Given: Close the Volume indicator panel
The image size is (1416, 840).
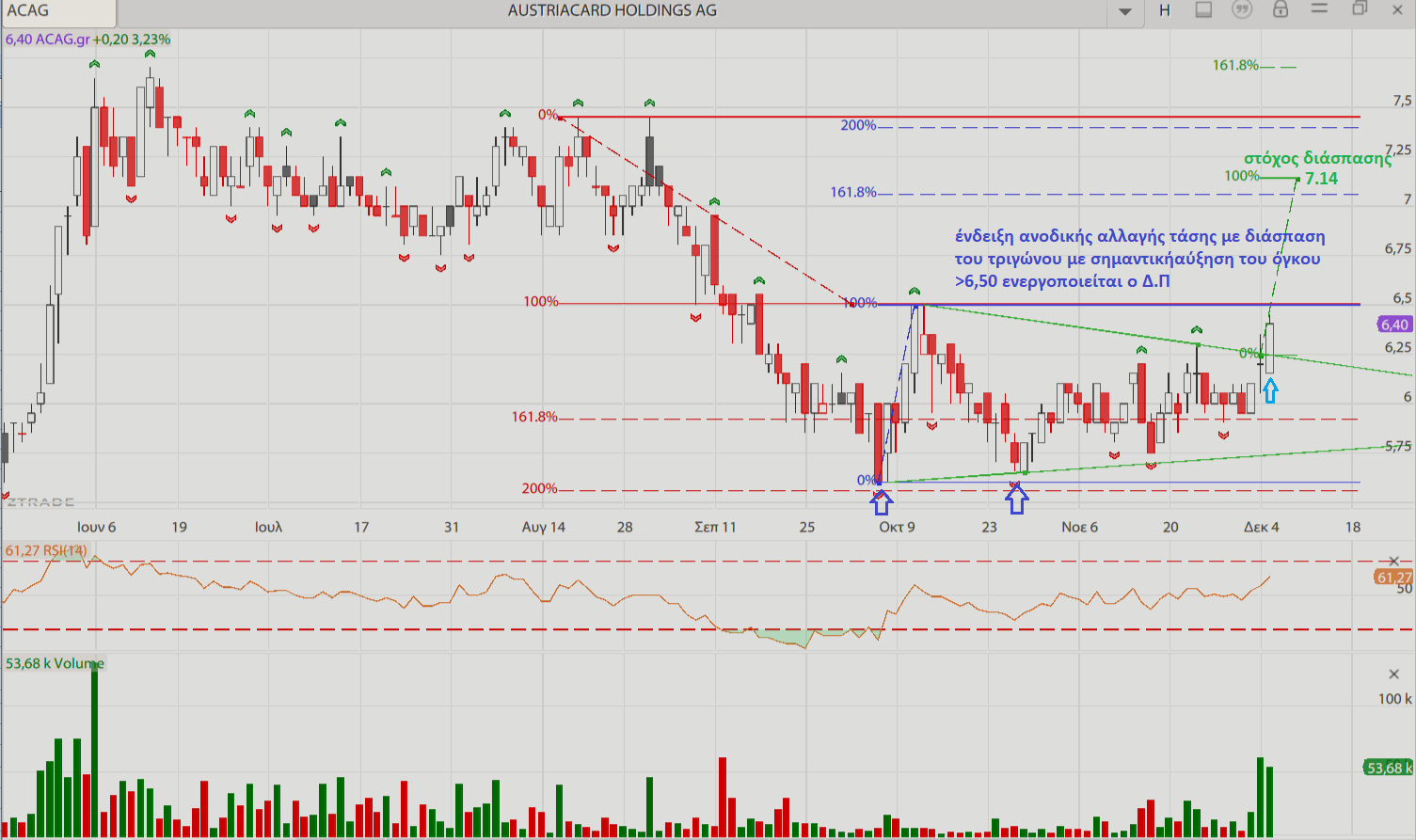Looking at the screenshot, I should point(1394,674).
